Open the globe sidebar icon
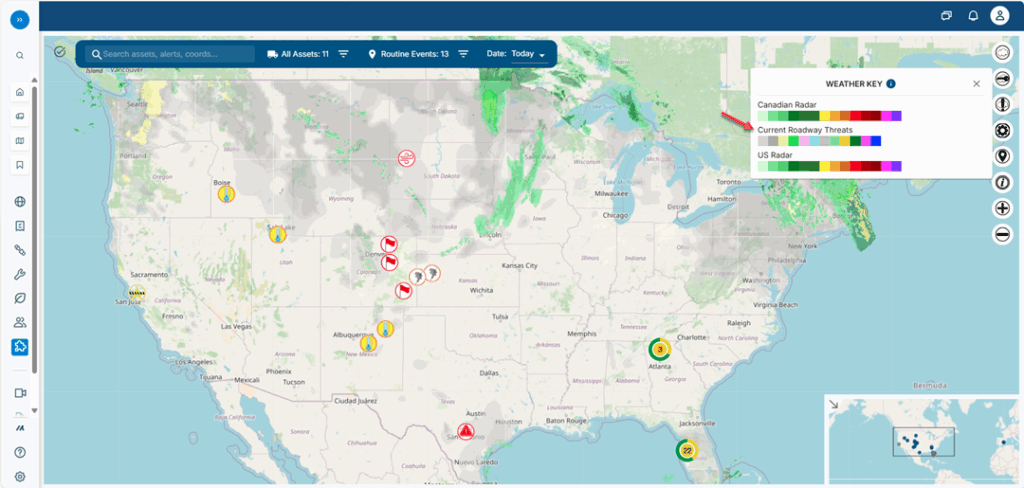 [x=20, y=201]
